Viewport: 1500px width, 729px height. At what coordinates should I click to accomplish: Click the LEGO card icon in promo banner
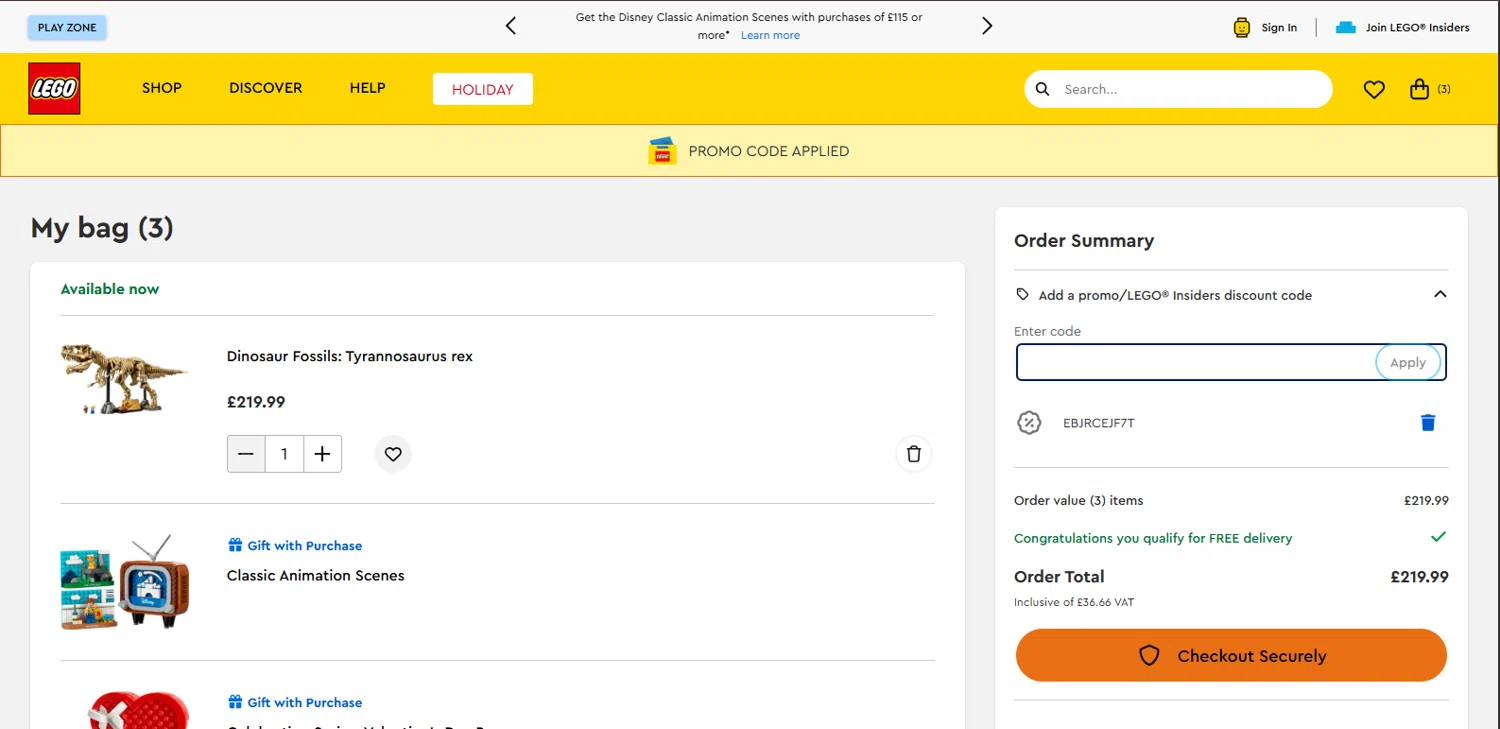[x=662, y=151]
